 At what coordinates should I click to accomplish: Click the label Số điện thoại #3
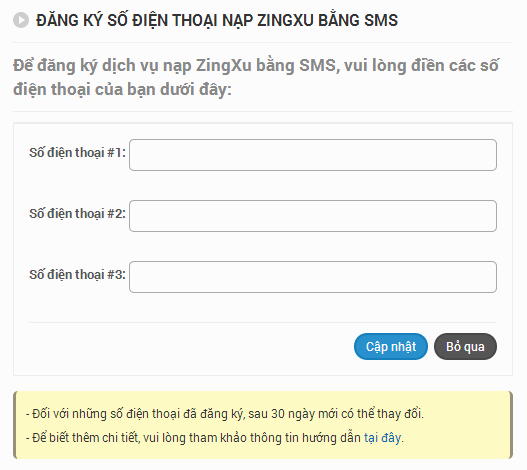[77, 275]
